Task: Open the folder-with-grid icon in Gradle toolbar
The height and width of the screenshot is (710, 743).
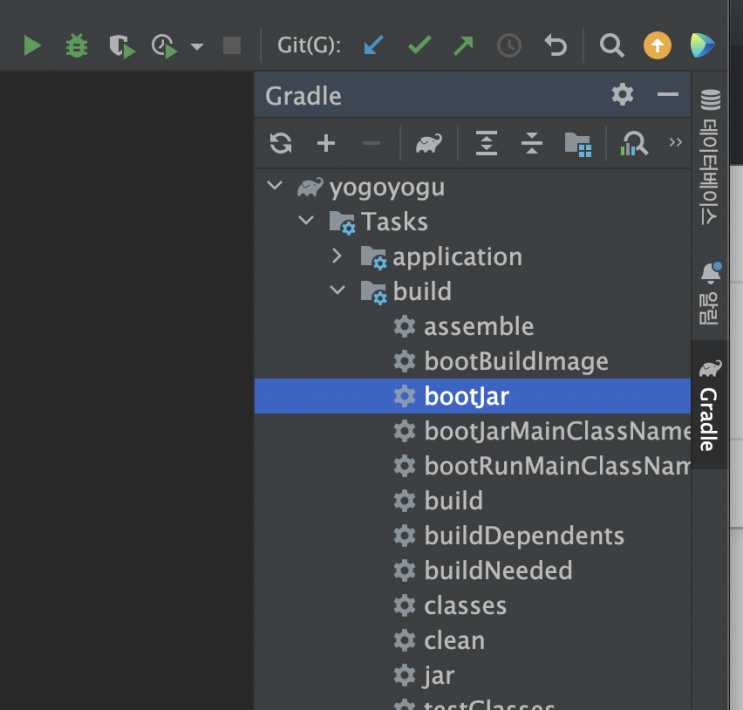Action: pos(578,144)
